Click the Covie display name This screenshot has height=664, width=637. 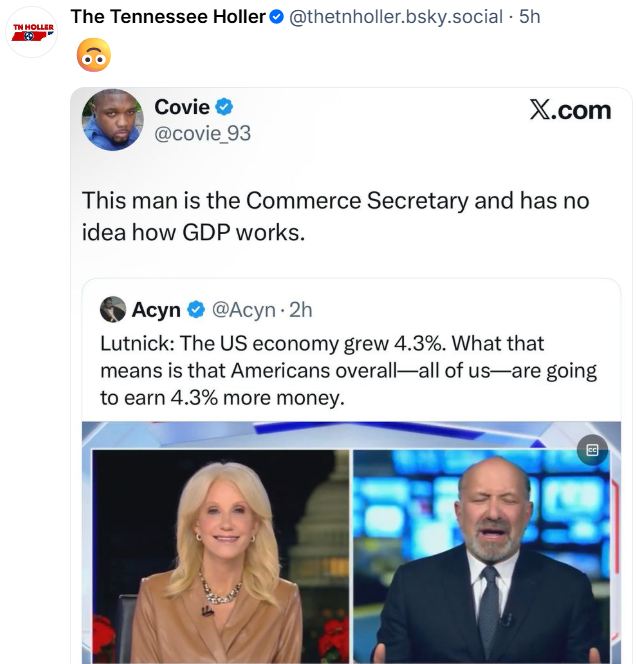(x=182, y=107)
